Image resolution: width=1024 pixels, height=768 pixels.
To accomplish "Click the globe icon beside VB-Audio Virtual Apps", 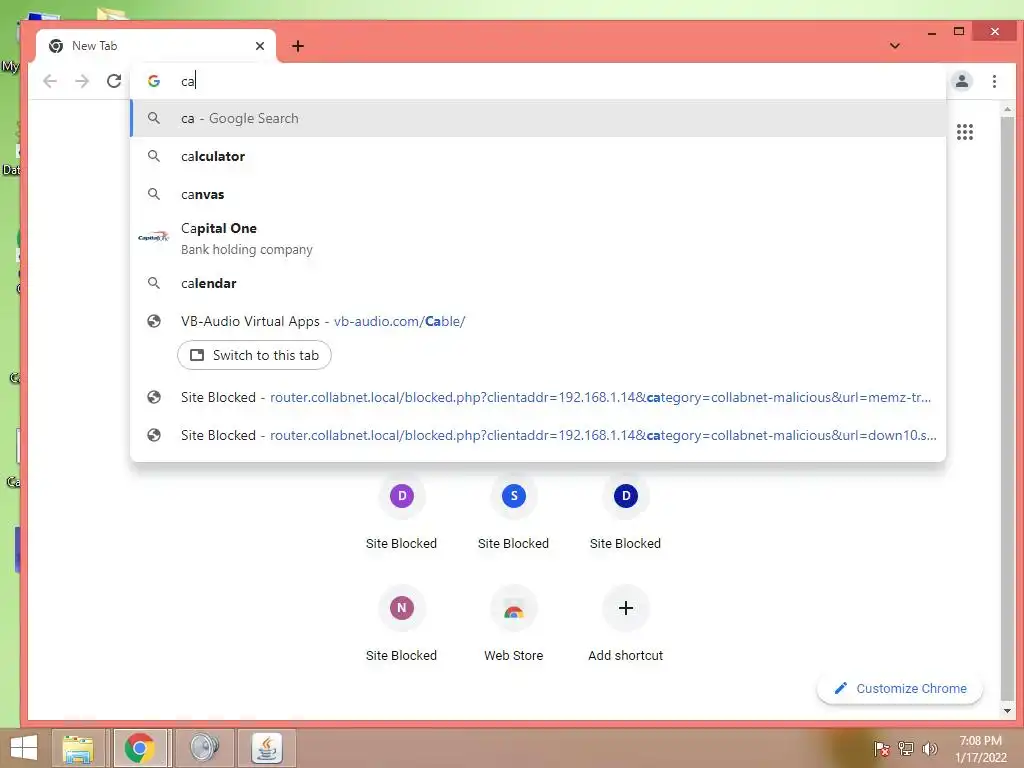I will 153,321.
